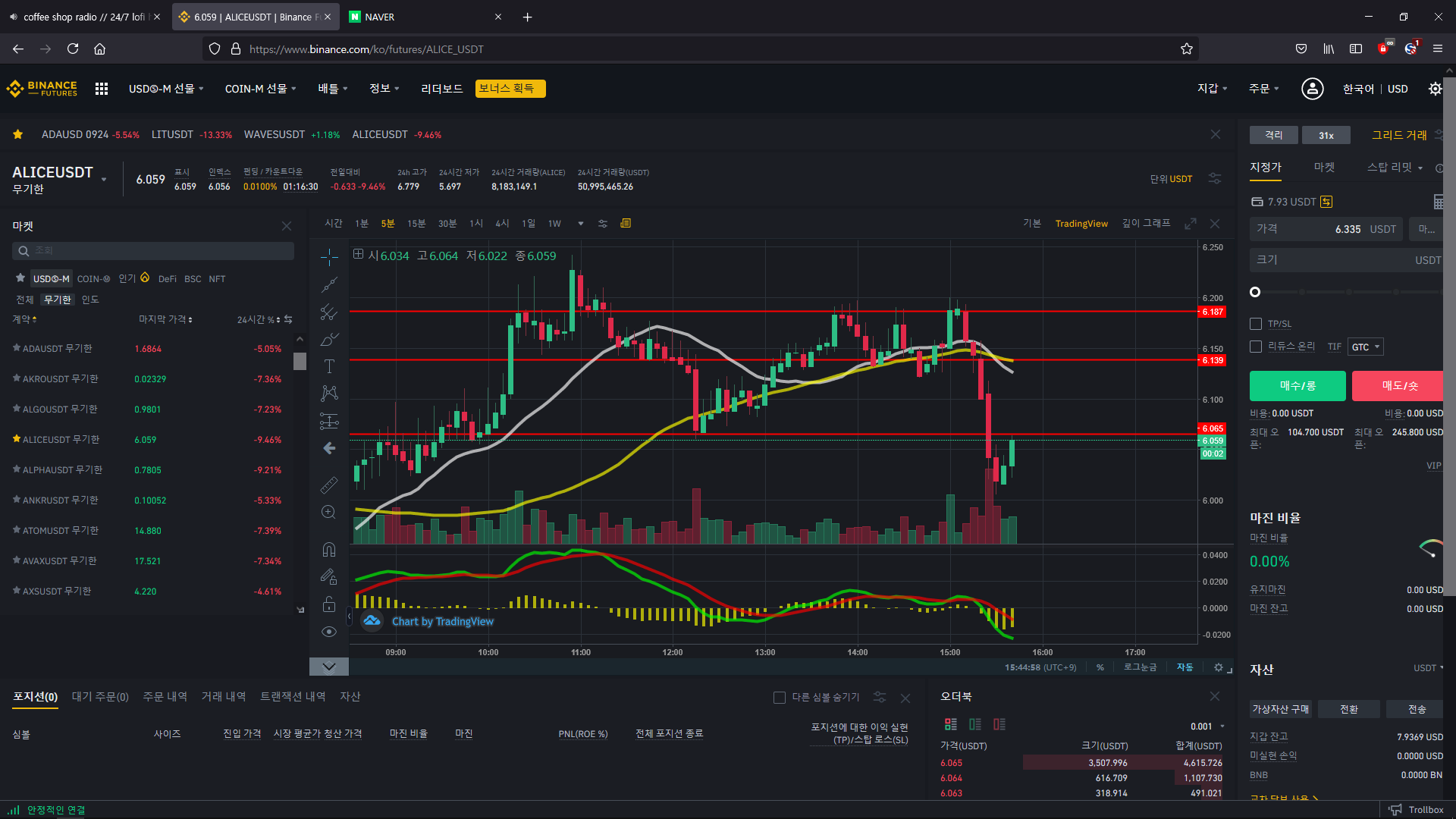Hide all drawings with eye icon

coord(329,632)
